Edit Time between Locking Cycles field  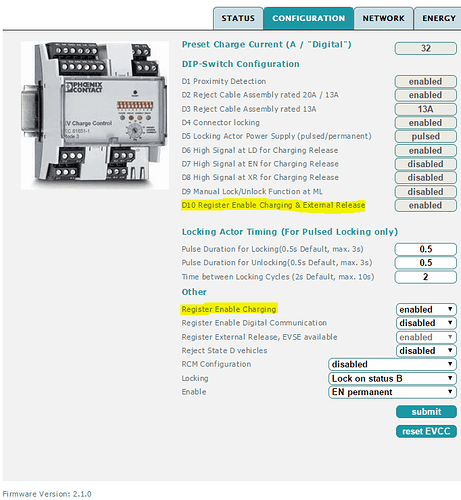[426, 277]
